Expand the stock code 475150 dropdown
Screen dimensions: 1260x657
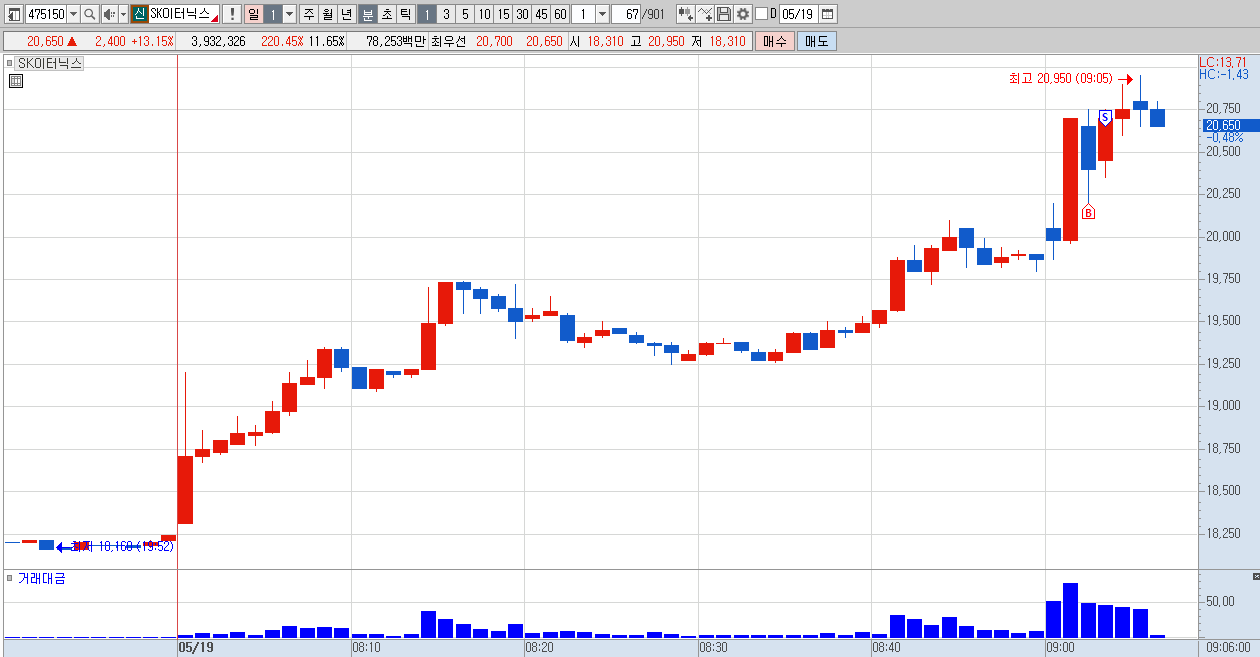(73, 14)
